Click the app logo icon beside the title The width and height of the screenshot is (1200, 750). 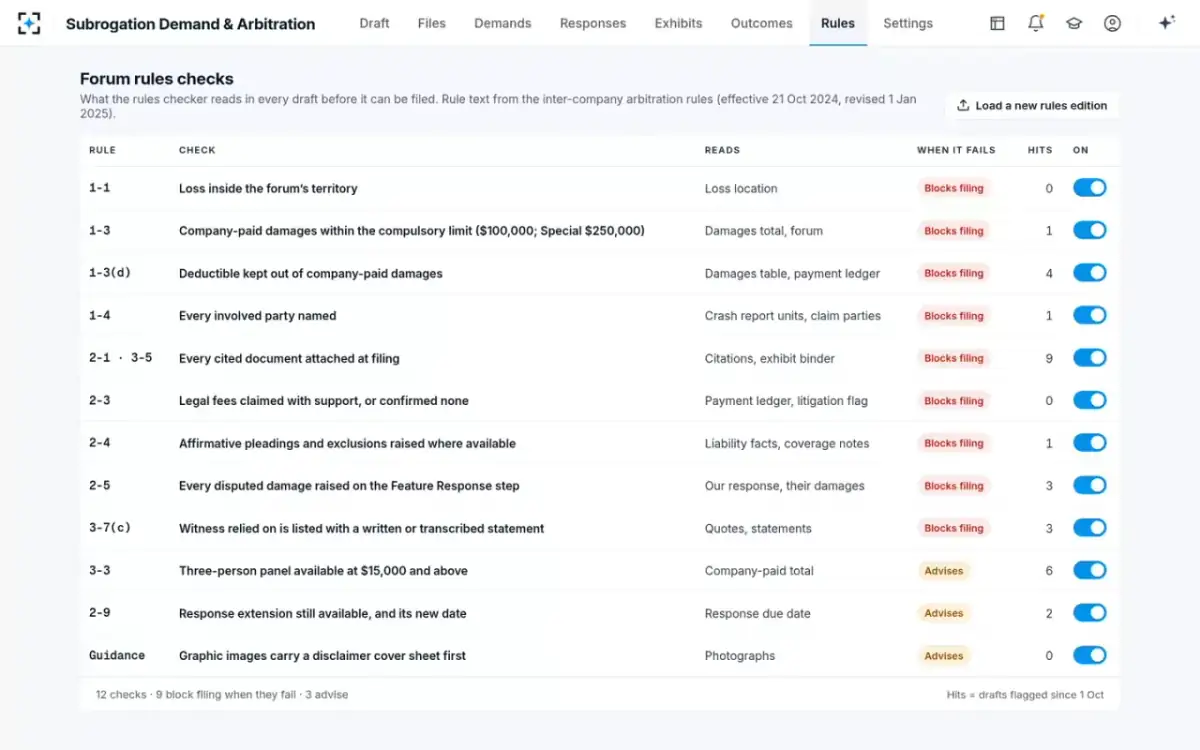[x=29, y=23]
